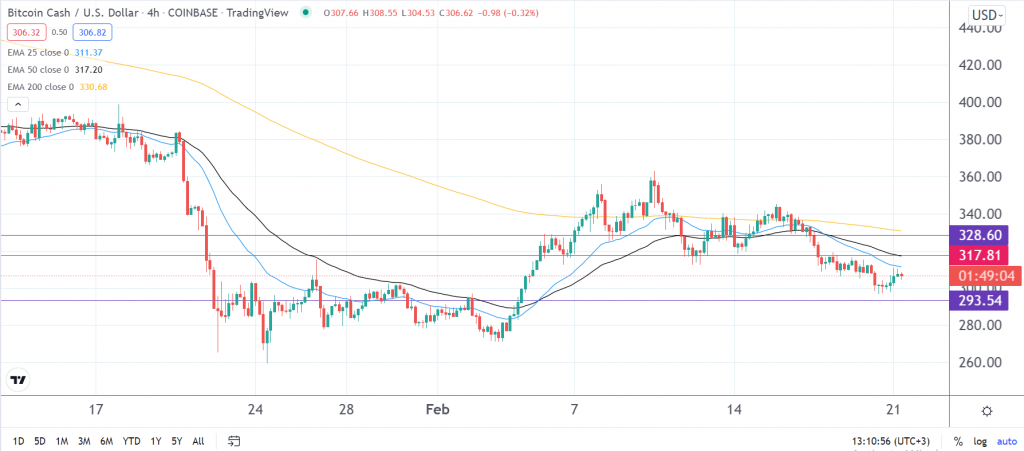Screen dimensions: 1024x451
Task: Click the 14 date axis label
Action: click(x=734, y=411)
